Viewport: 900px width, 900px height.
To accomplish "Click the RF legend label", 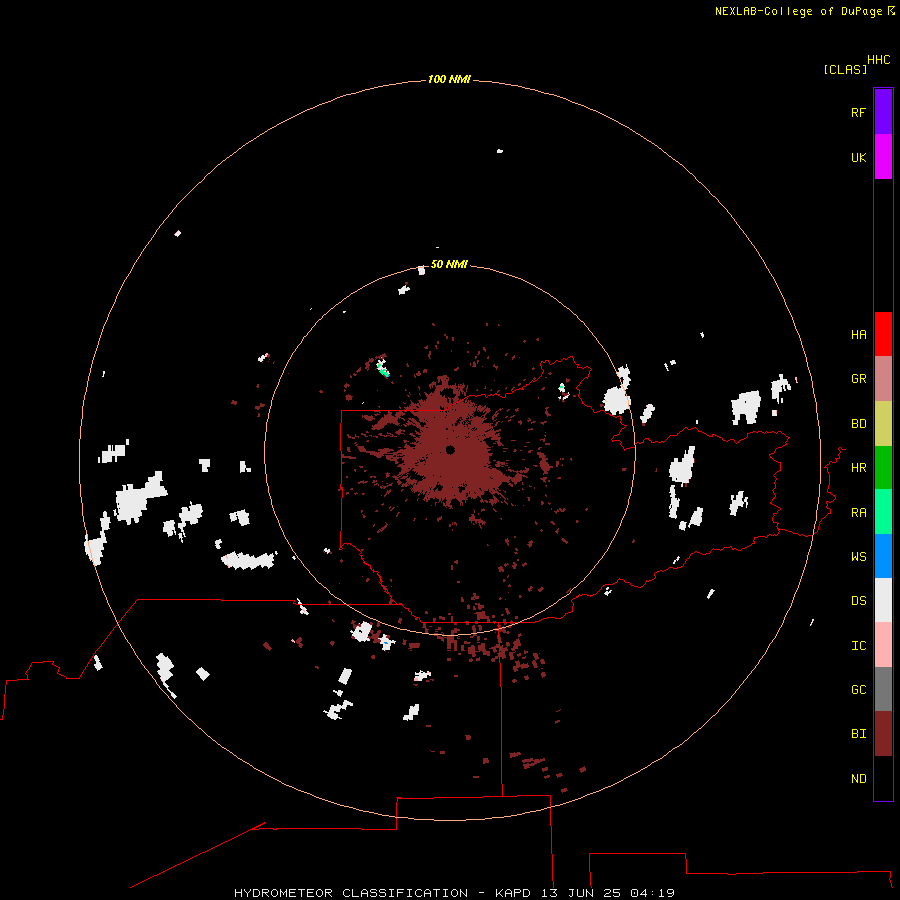I will [x=859, y=113].
